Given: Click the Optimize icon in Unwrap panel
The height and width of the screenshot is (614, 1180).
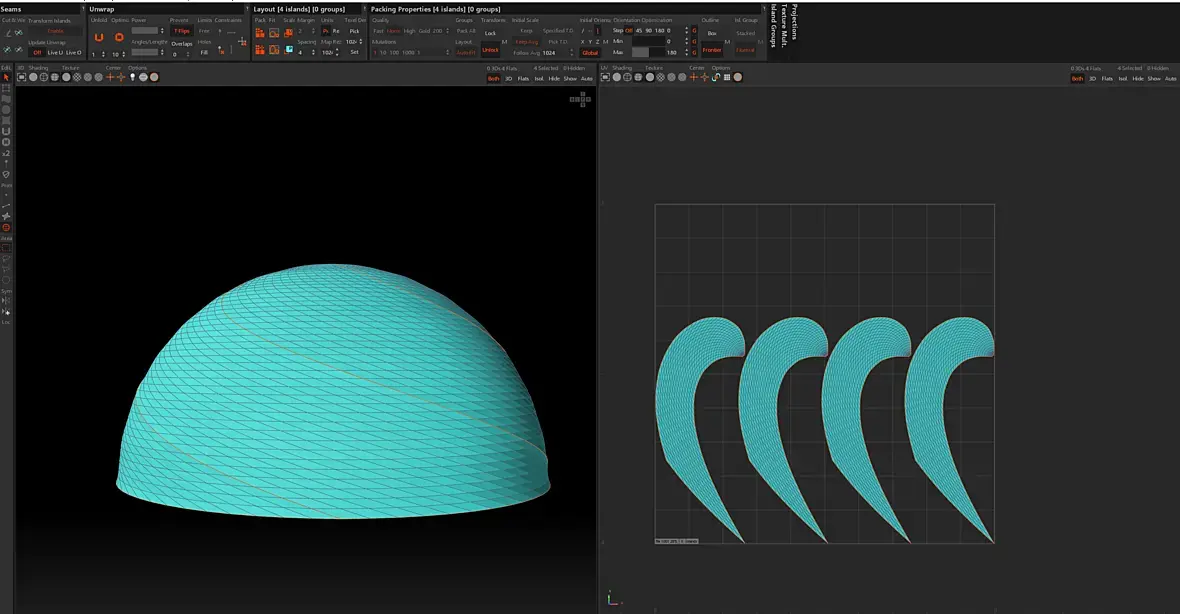Looking at the screenshot, I should tap(119, 37).
